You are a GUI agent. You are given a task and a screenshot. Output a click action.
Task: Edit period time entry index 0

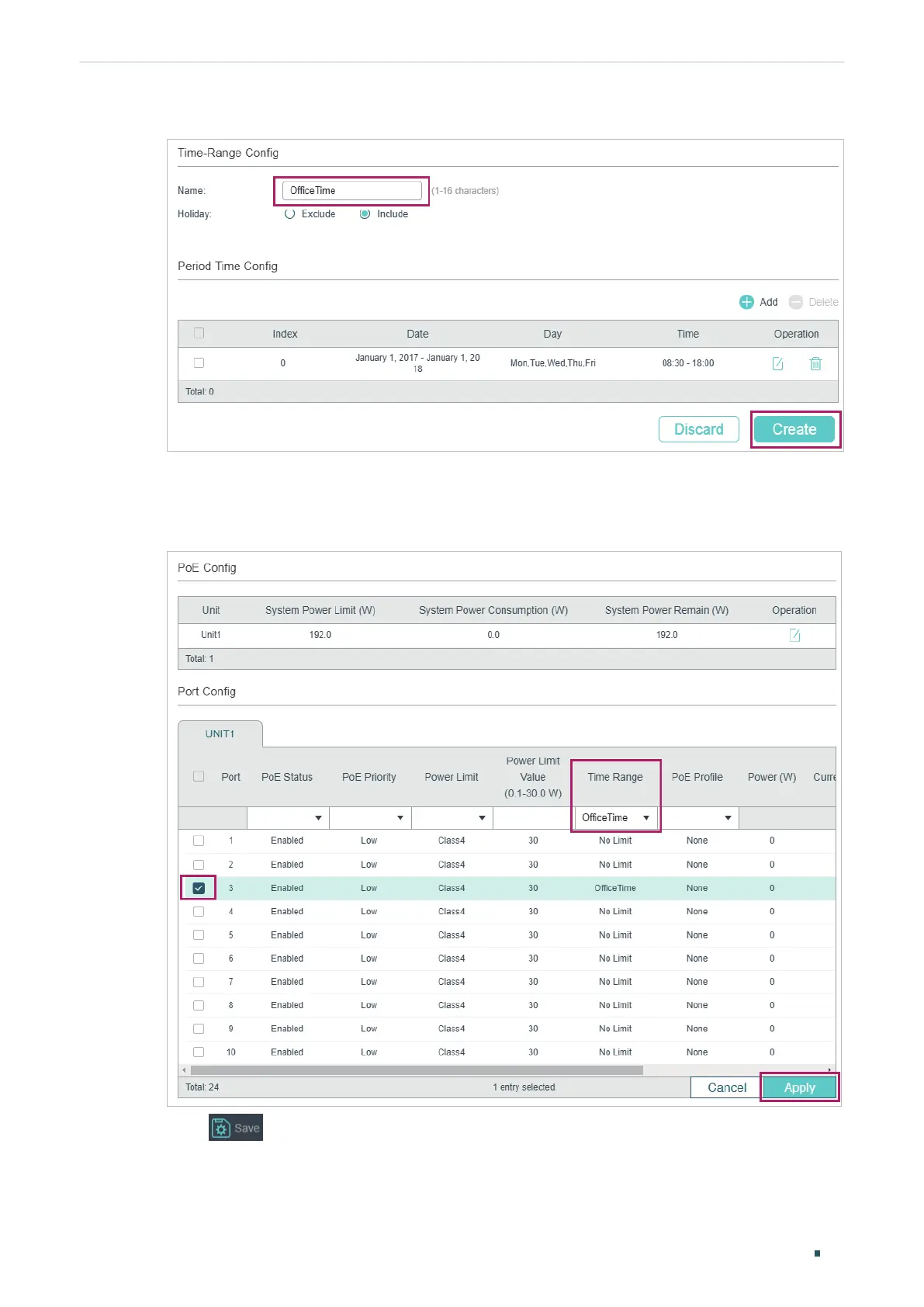click(777, 363)
